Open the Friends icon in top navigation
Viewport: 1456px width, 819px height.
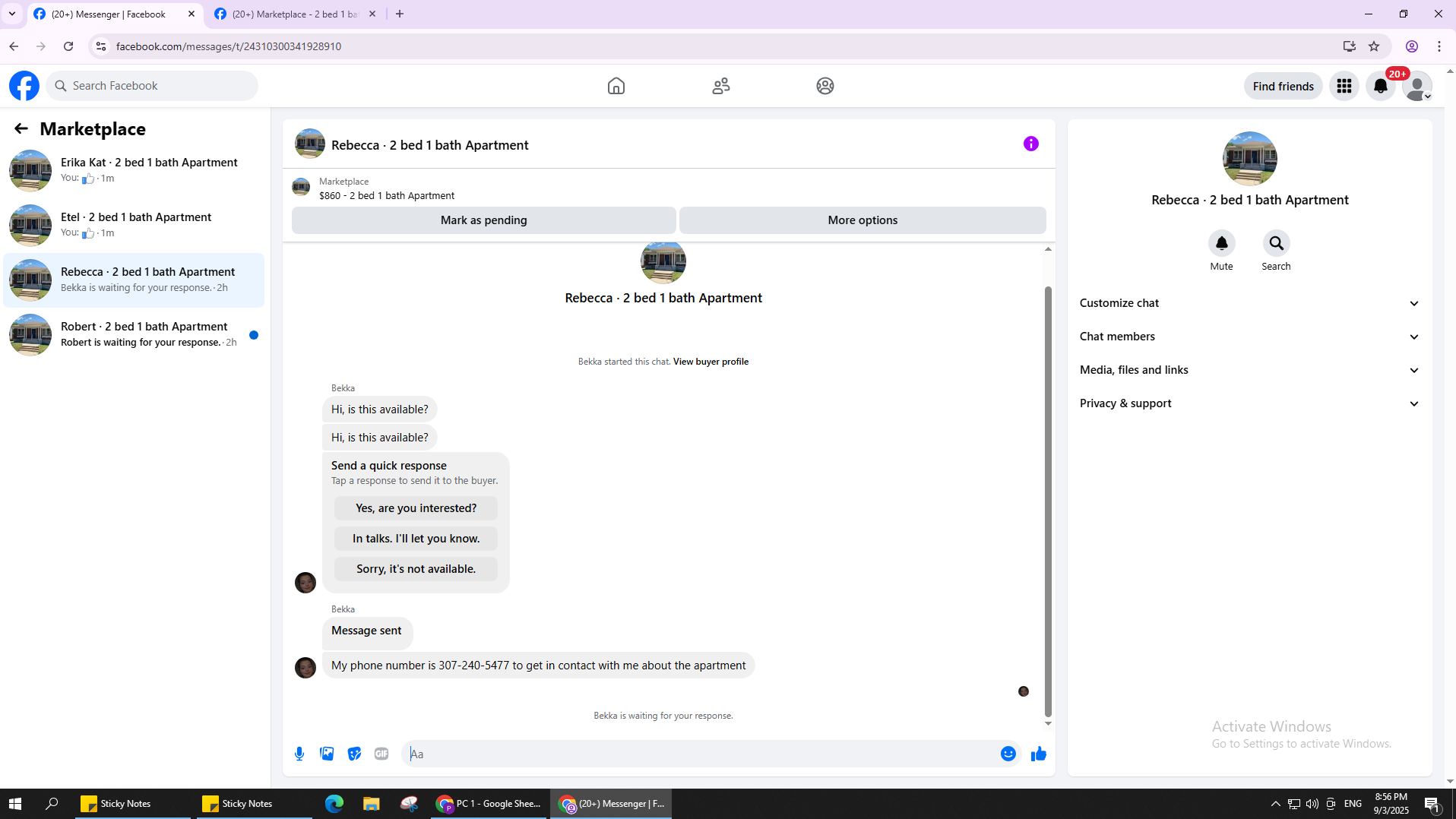pyautogui.click(x=721, y=86)
